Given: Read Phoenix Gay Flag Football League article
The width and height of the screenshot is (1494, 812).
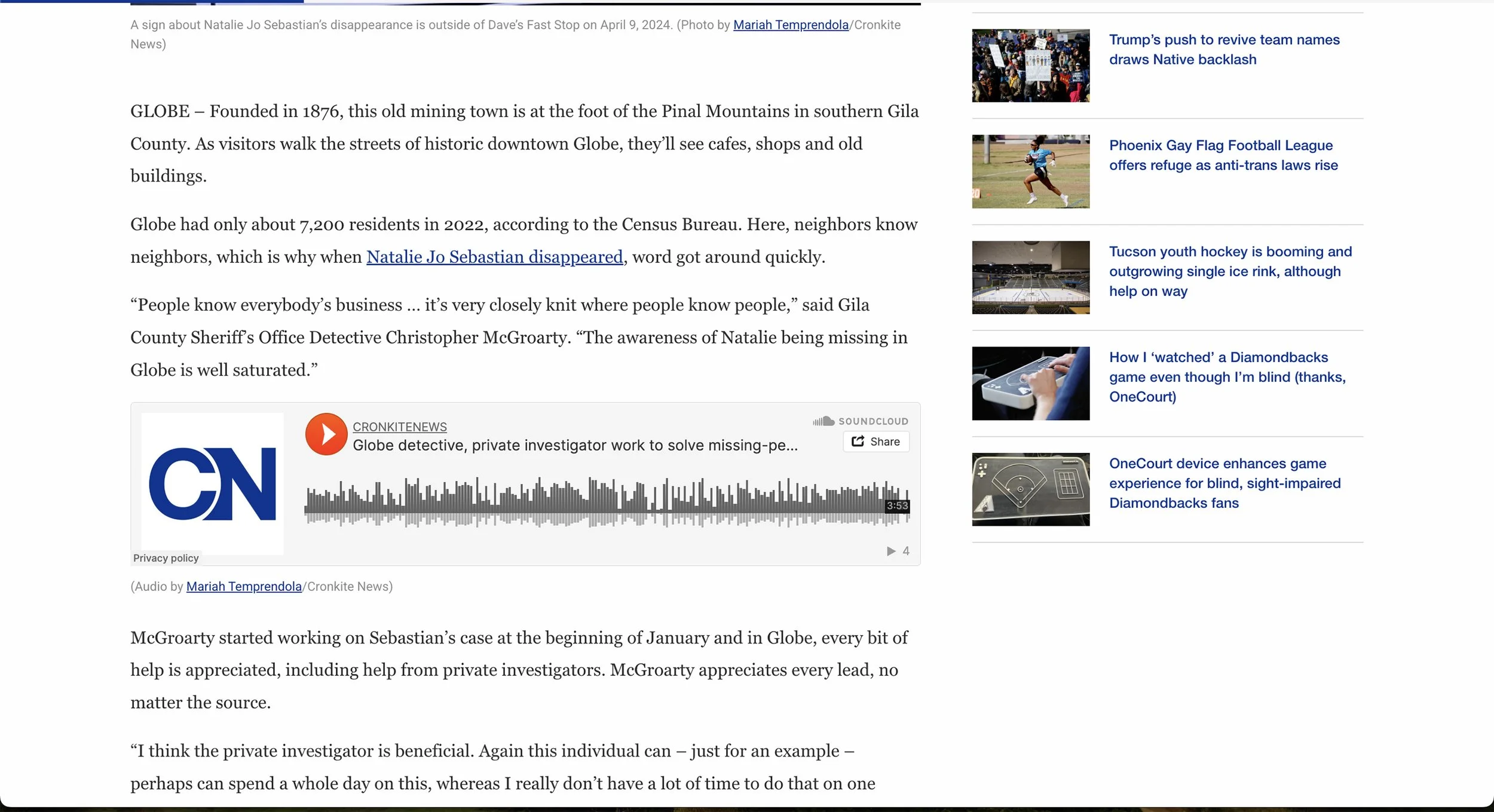Looking at the screenshot, I should [x=1222, y=155].
